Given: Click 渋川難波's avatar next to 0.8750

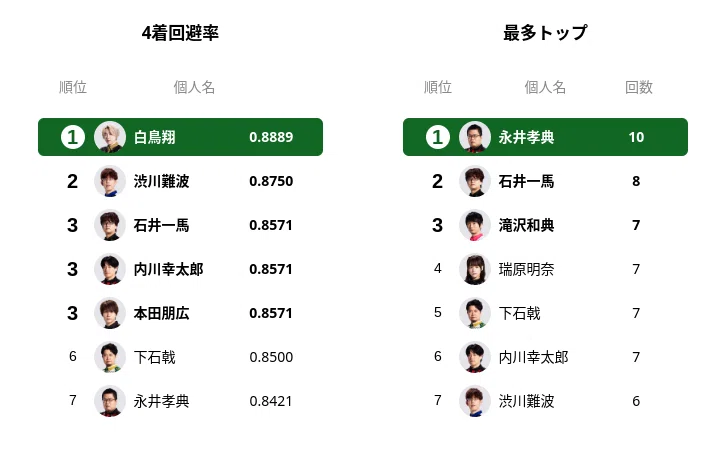Looking at the screenshot, I should click(x=110, y=181).
